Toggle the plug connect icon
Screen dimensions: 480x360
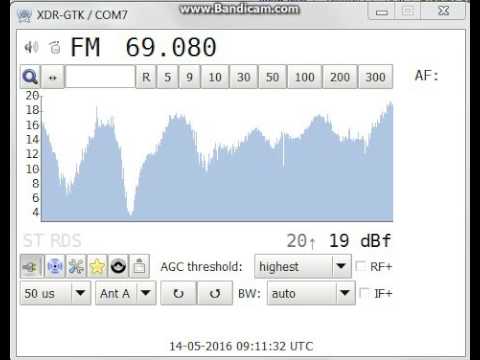tap(32, 266)
